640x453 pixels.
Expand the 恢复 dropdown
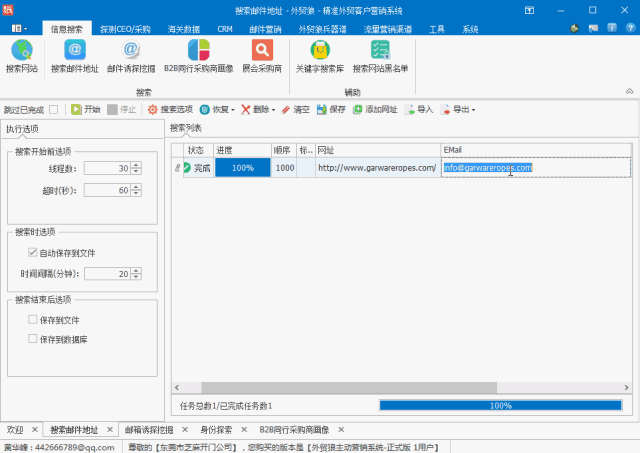pos(232,110)
